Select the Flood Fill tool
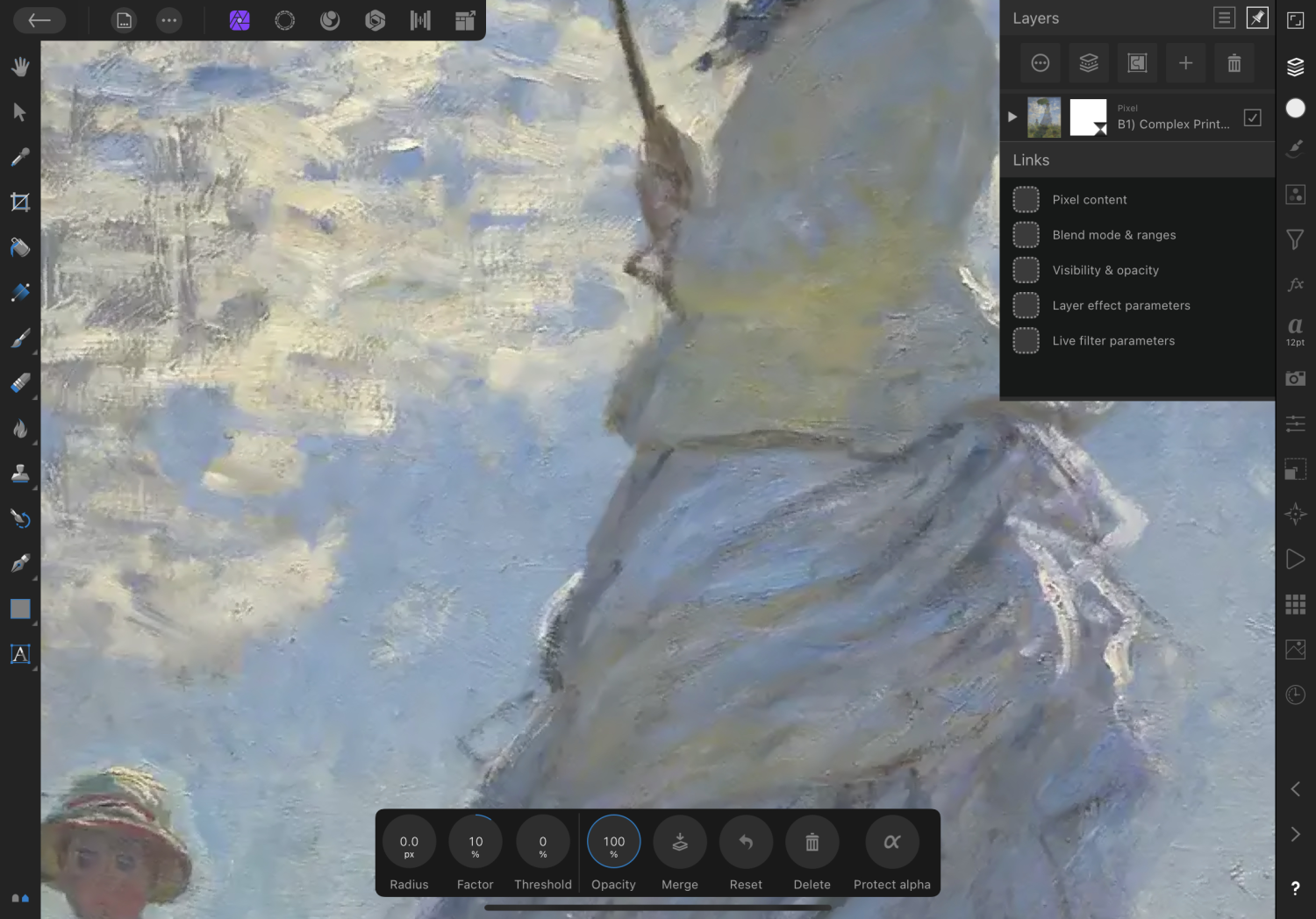Screen dimensions: 1316x919 (x=20, y=248)
